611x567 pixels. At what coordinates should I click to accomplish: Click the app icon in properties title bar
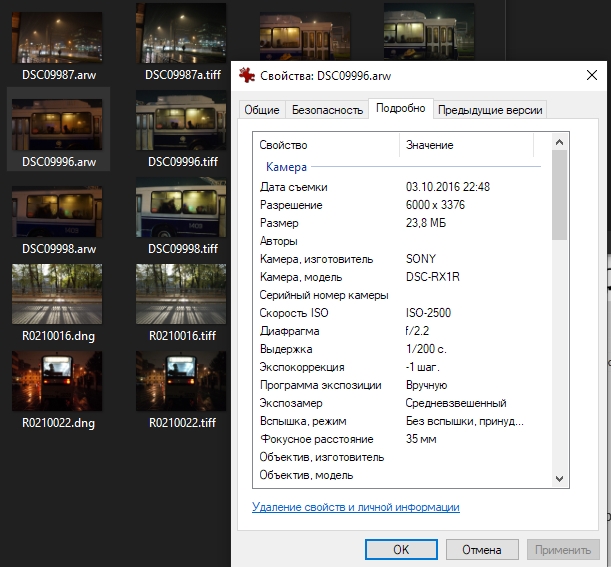(x=247, y=75)
